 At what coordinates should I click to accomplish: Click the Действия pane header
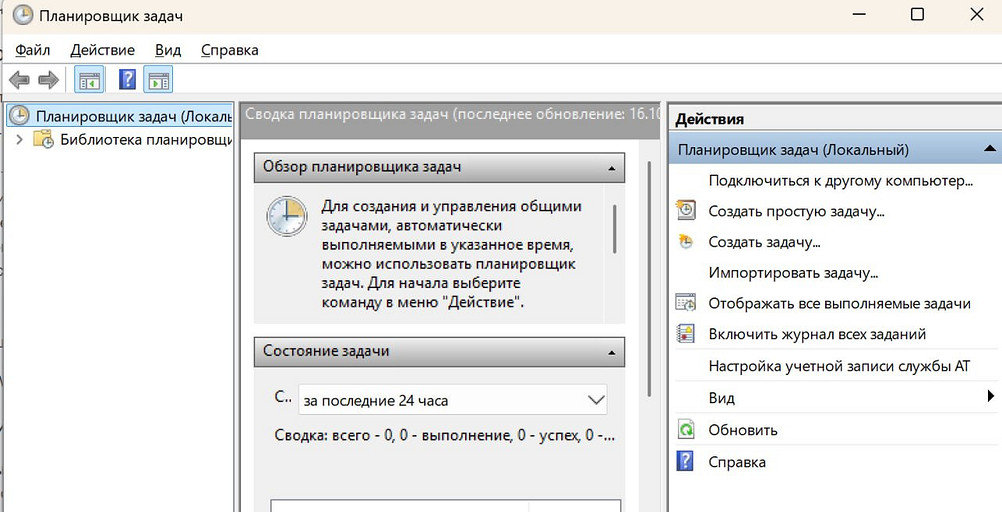click(x=835, y=119)
